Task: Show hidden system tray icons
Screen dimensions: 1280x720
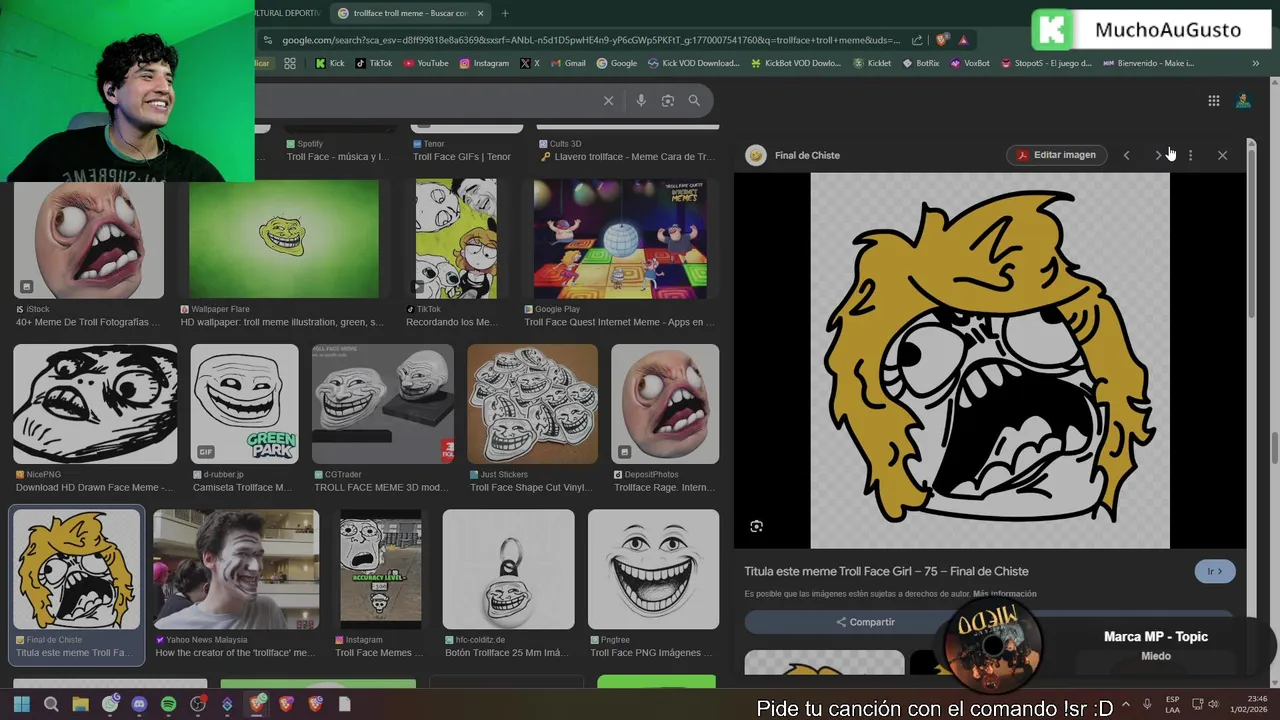Action: 1126,705
